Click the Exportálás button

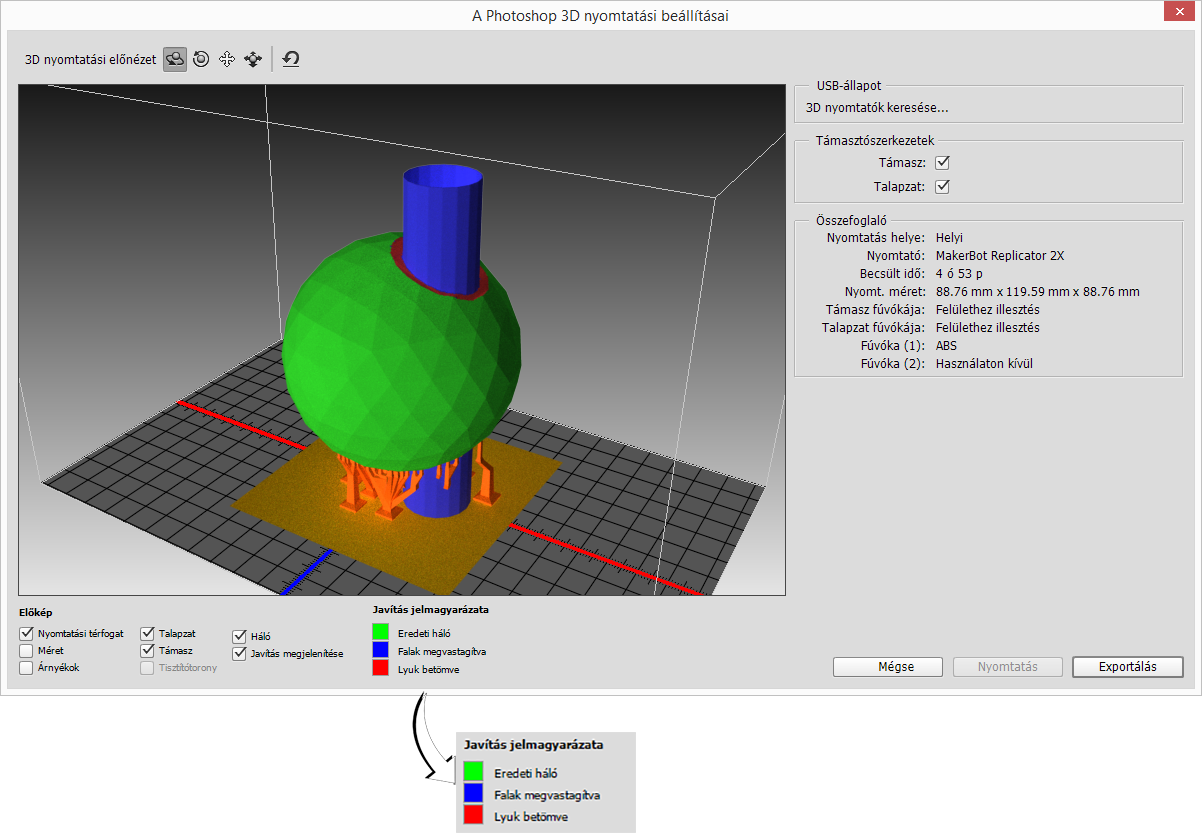(x=1127, y=667)
